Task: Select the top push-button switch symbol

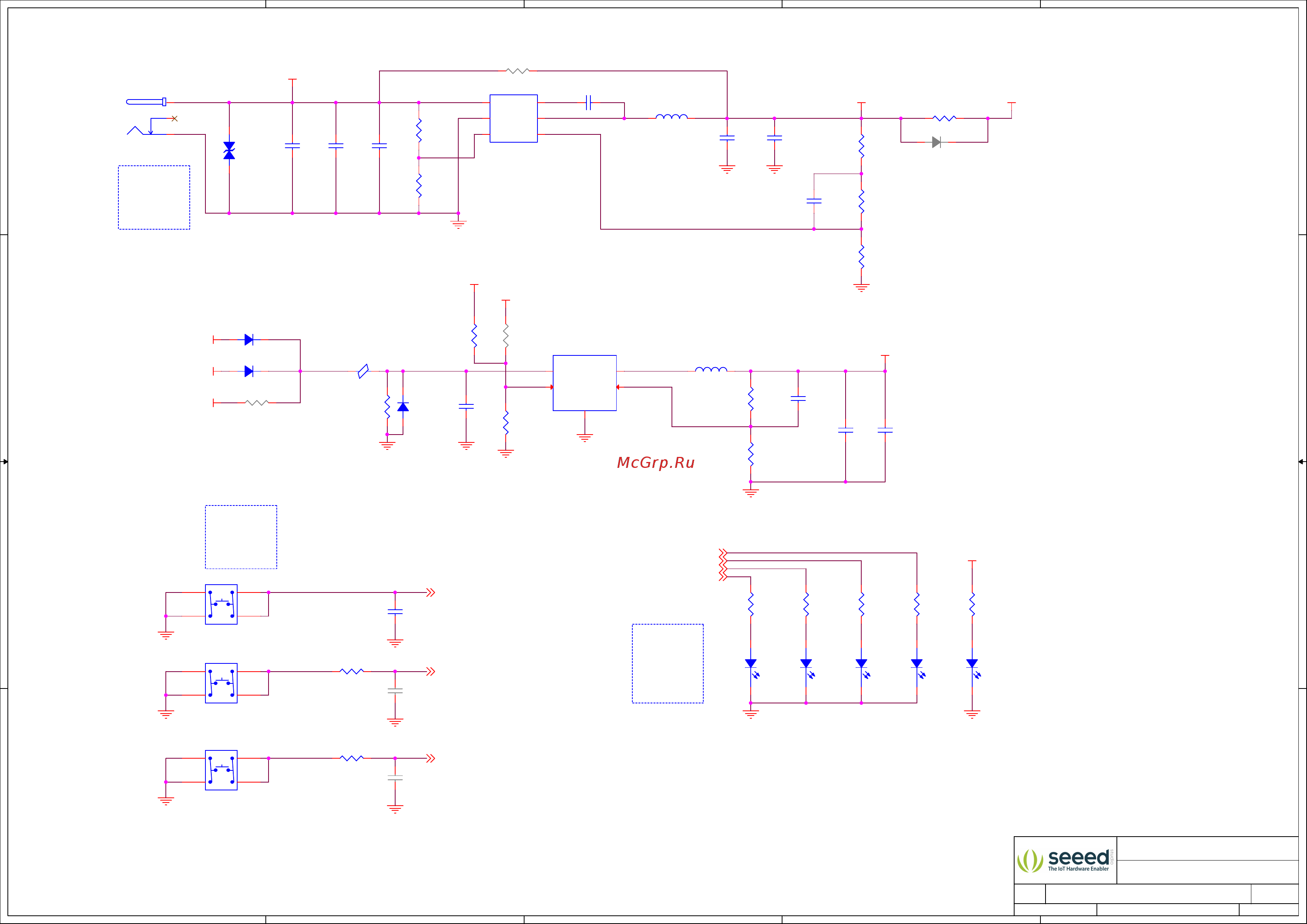Action: pos(221,604)
